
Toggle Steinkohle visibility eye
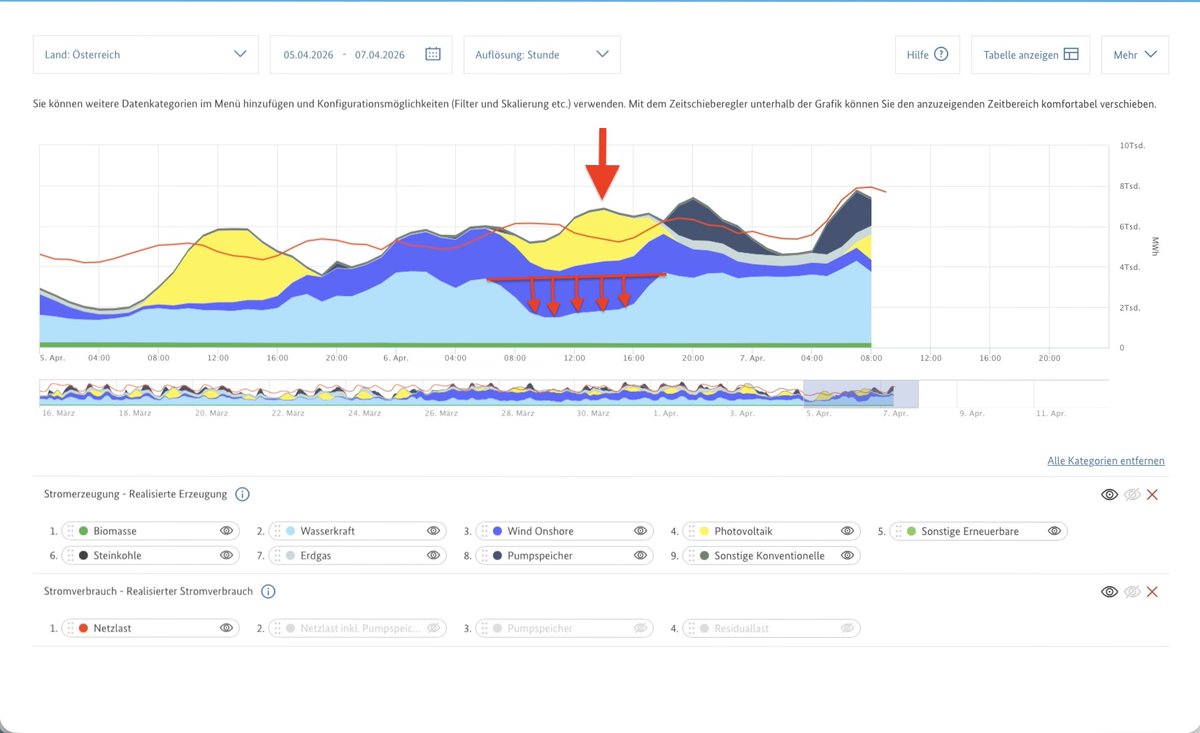(226, 555)
